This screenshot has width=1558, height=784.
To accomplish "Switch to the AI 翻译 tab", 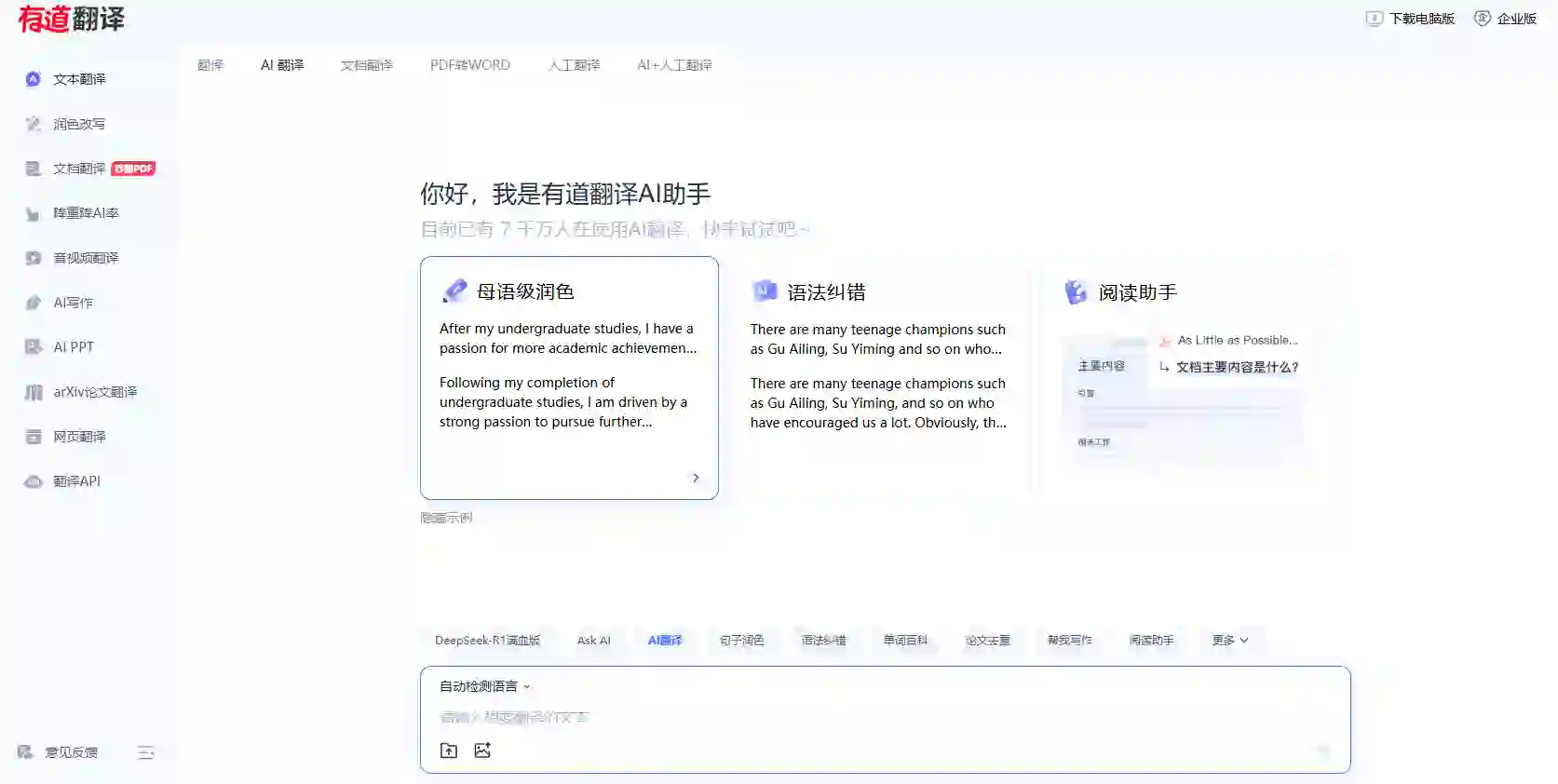I will 282,65.
